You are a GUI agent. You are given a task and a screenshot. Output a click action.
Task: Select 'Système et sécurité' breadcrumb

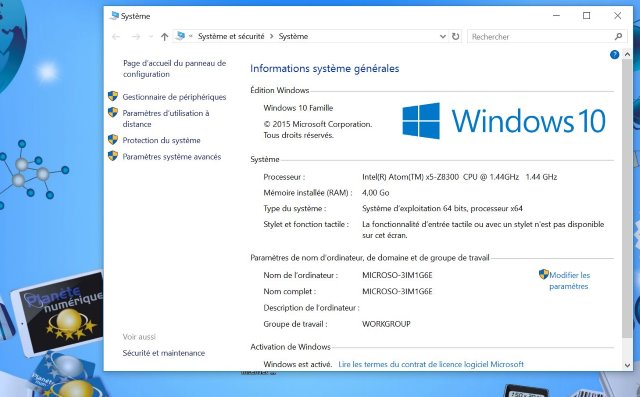click(x=231, y=36)
